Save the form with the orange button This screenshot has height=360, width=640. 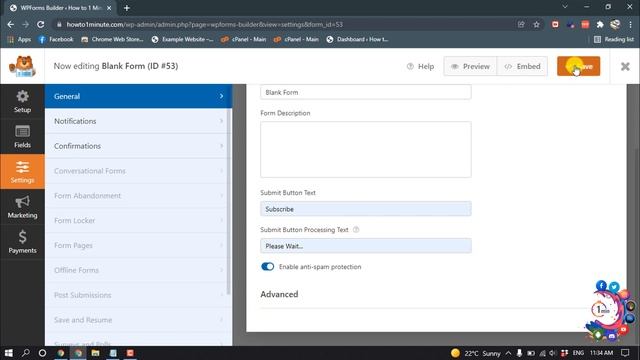[x=578, y=66]
